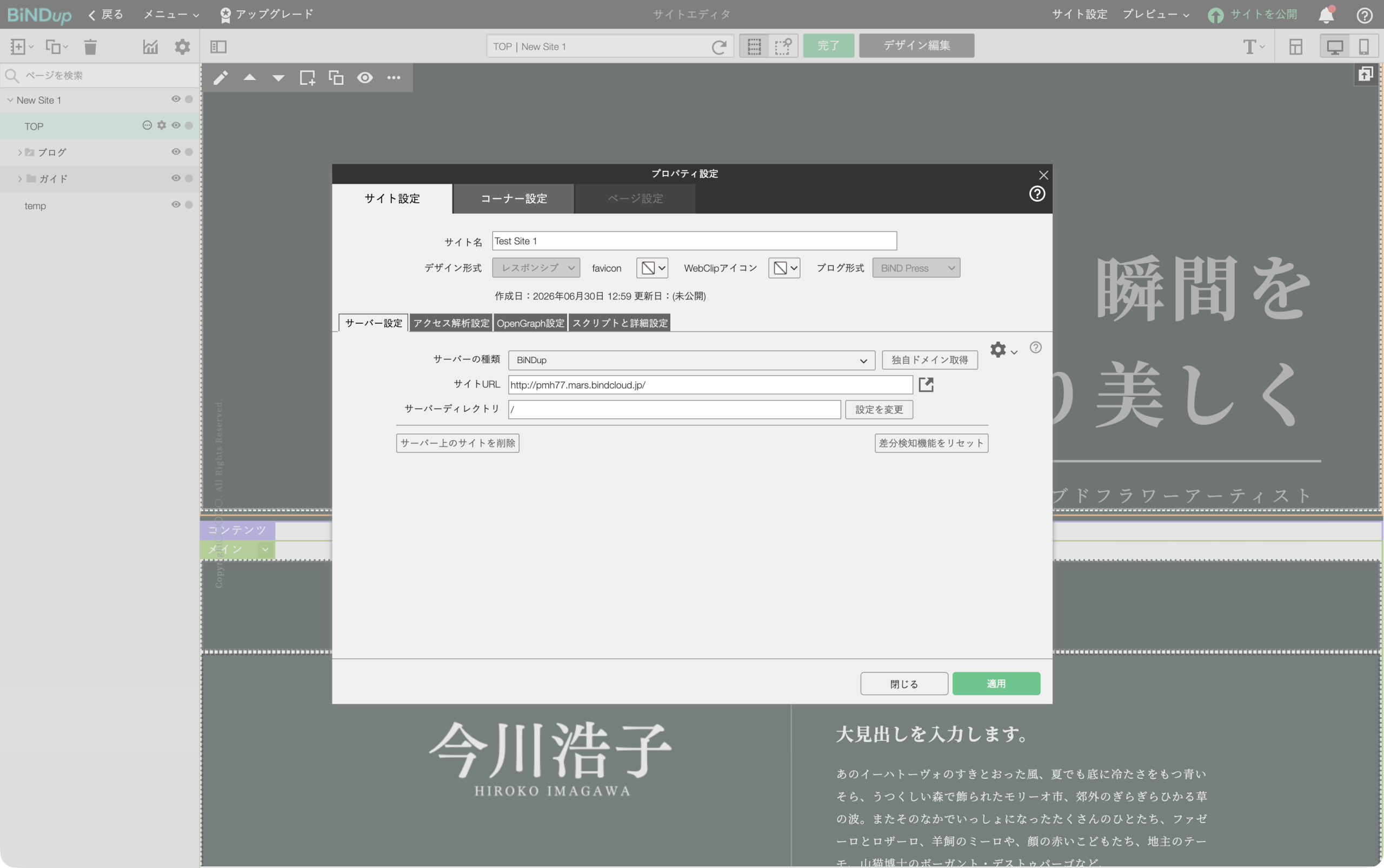Toggle visibility eye for ブログ folder
1384x868 pixels.
[x=176, y=151]
